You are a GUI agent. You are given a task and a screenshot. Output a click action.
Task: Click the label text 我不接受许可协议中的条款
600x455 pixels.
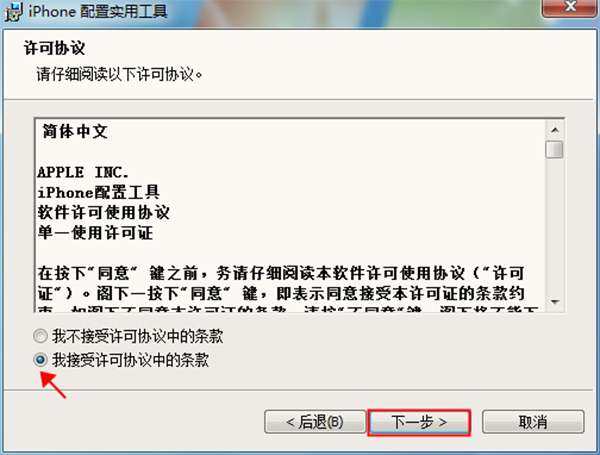(x=137, y=336)
